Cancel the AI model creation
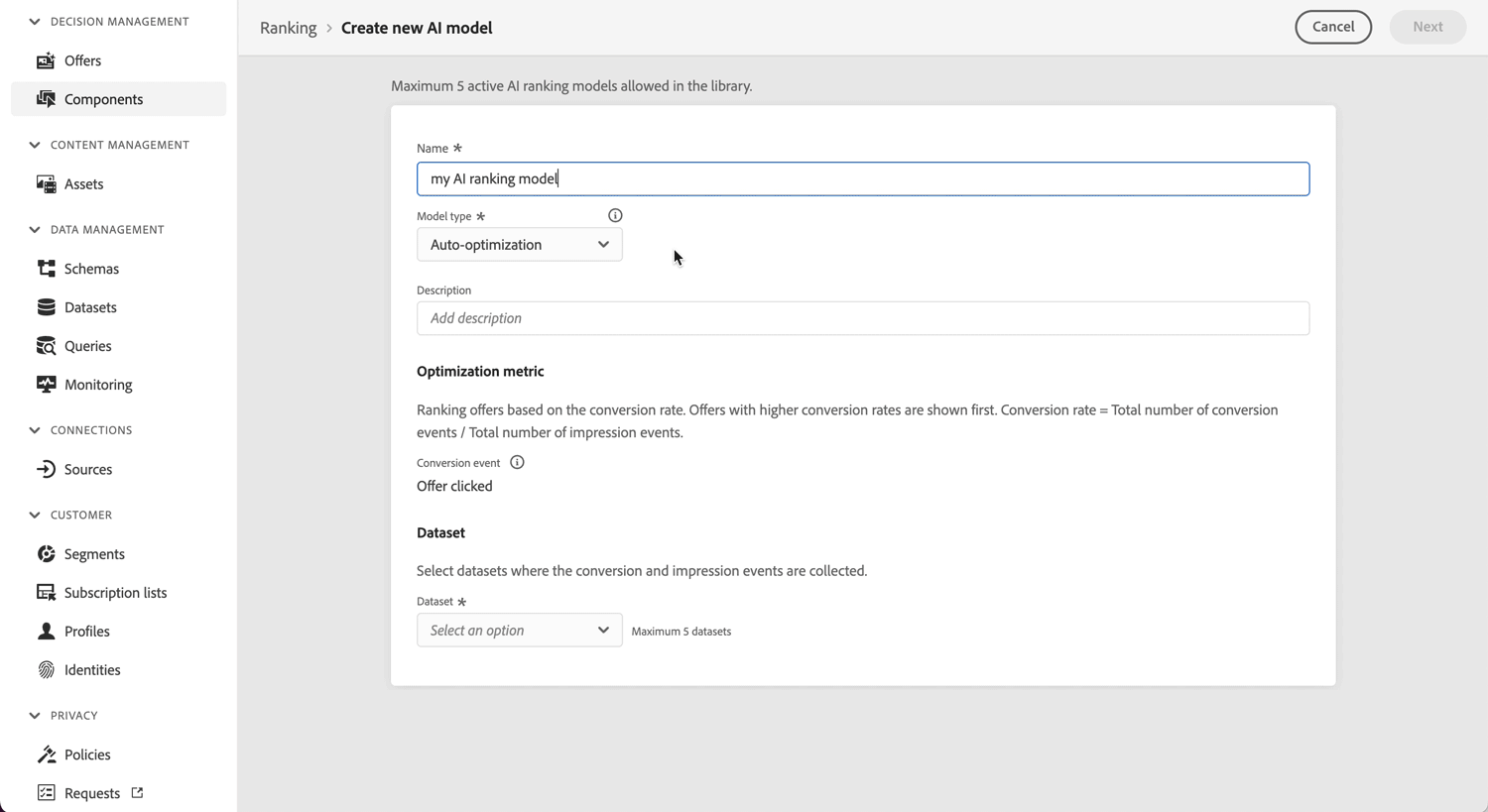 (1332, 27)
